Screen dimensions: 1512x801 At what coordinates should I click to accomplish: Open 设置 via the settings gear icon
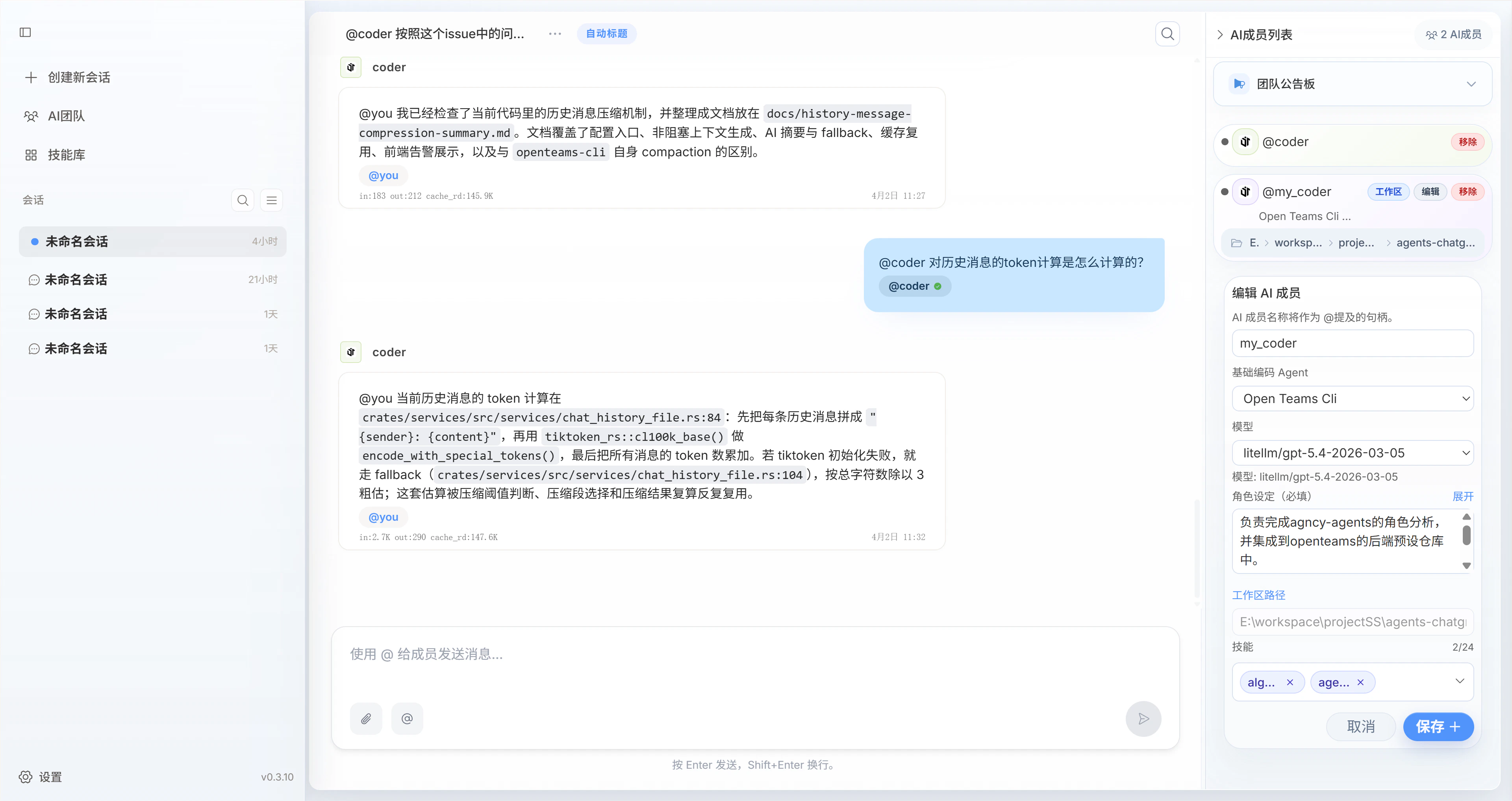click(x=25, y=776)
